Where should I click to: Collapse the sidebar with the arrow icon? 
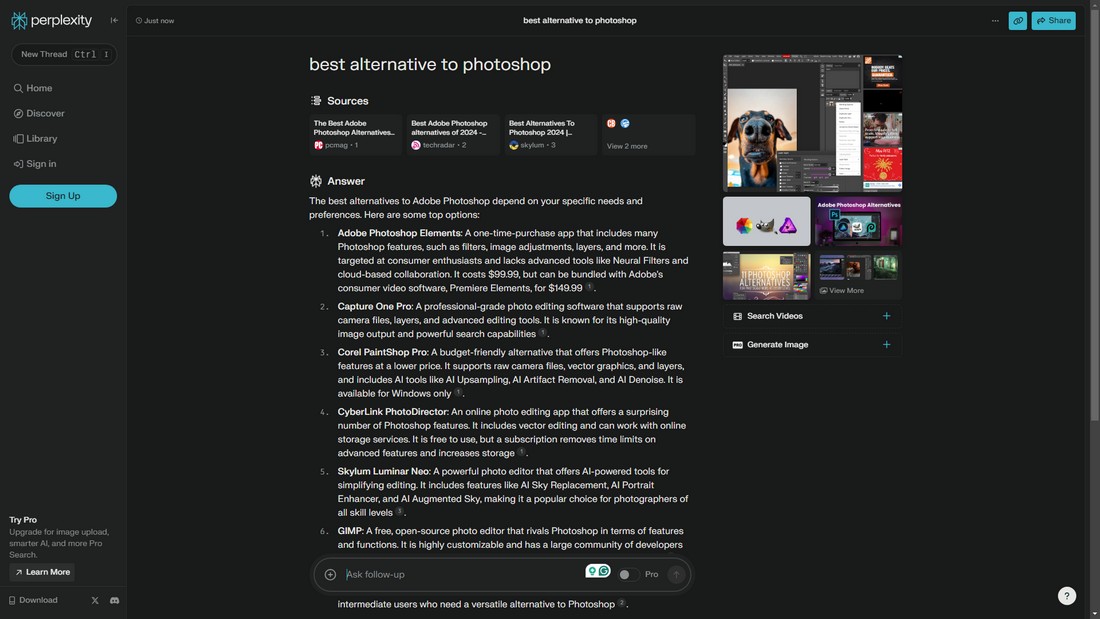tap(114, 20)
